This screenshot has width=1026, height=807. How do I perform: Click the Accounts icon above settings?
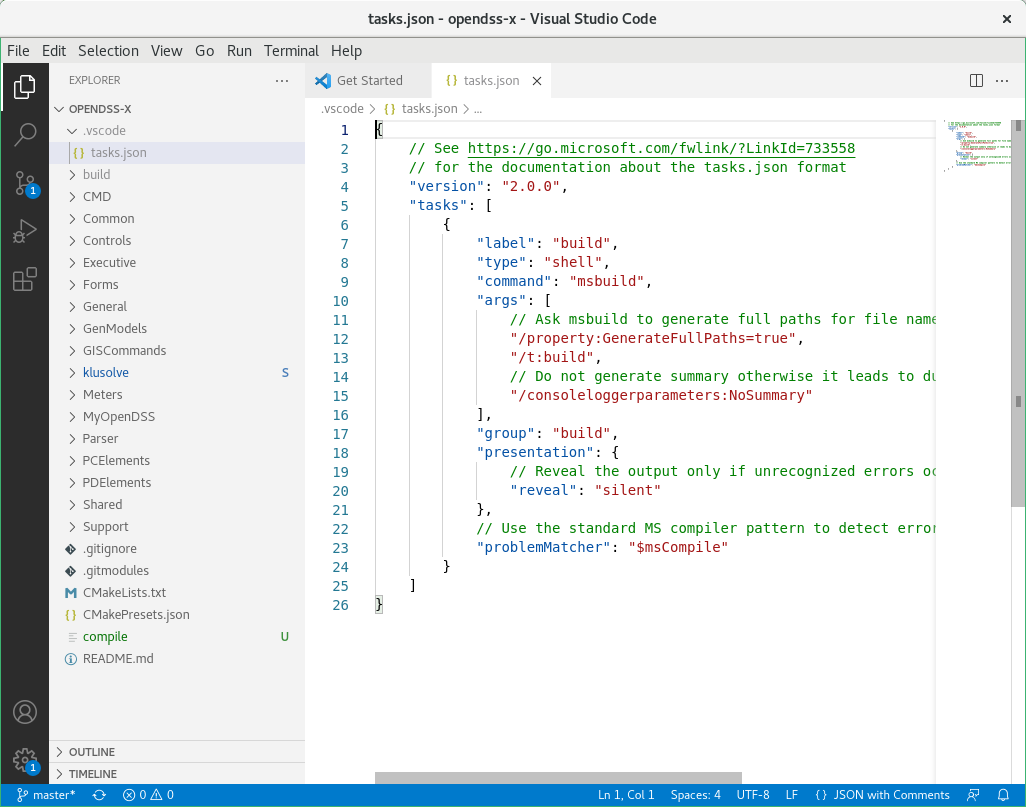(25, 712)
